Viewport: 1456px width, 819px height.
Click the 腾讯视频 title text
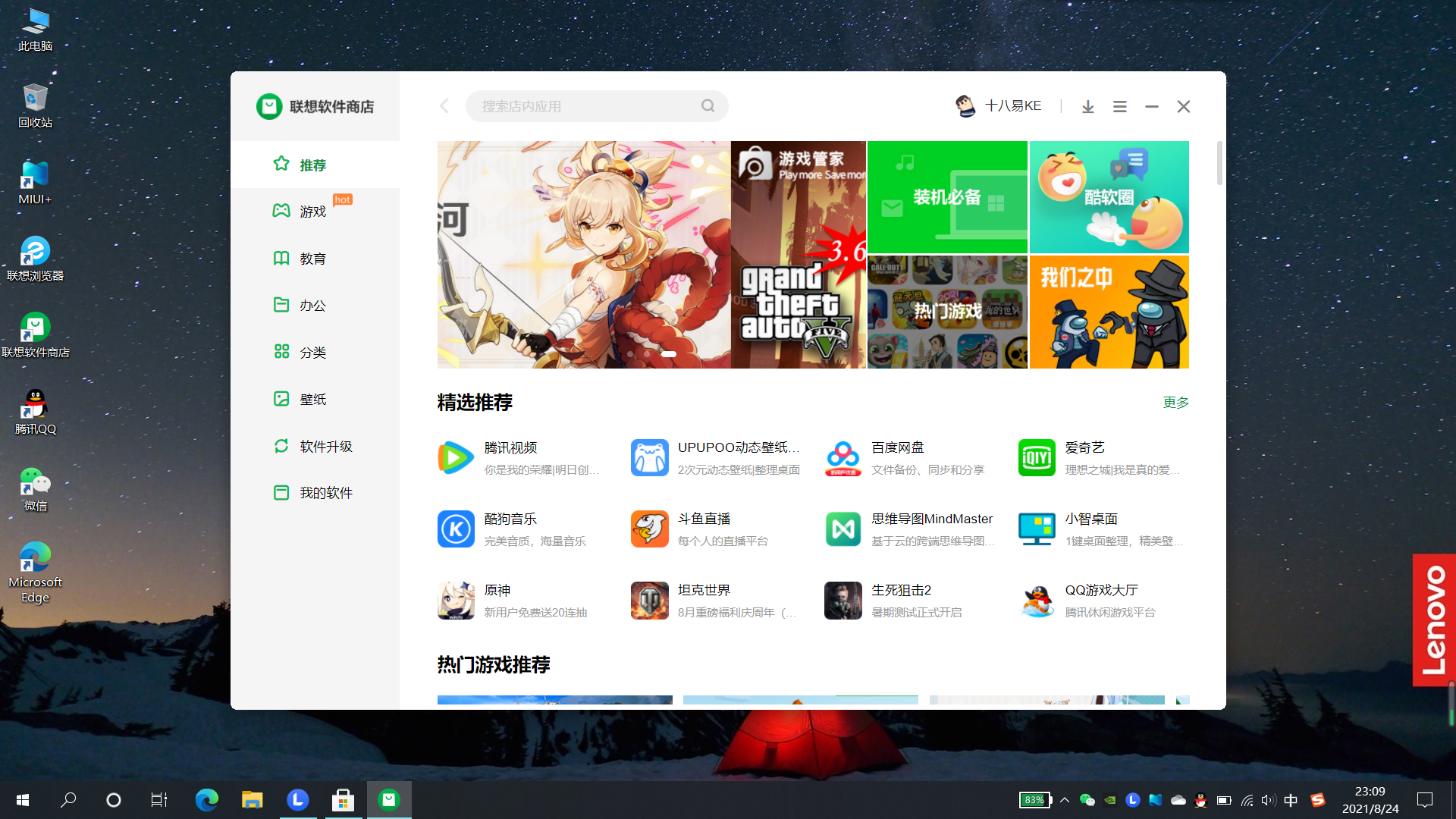point(510,448)
